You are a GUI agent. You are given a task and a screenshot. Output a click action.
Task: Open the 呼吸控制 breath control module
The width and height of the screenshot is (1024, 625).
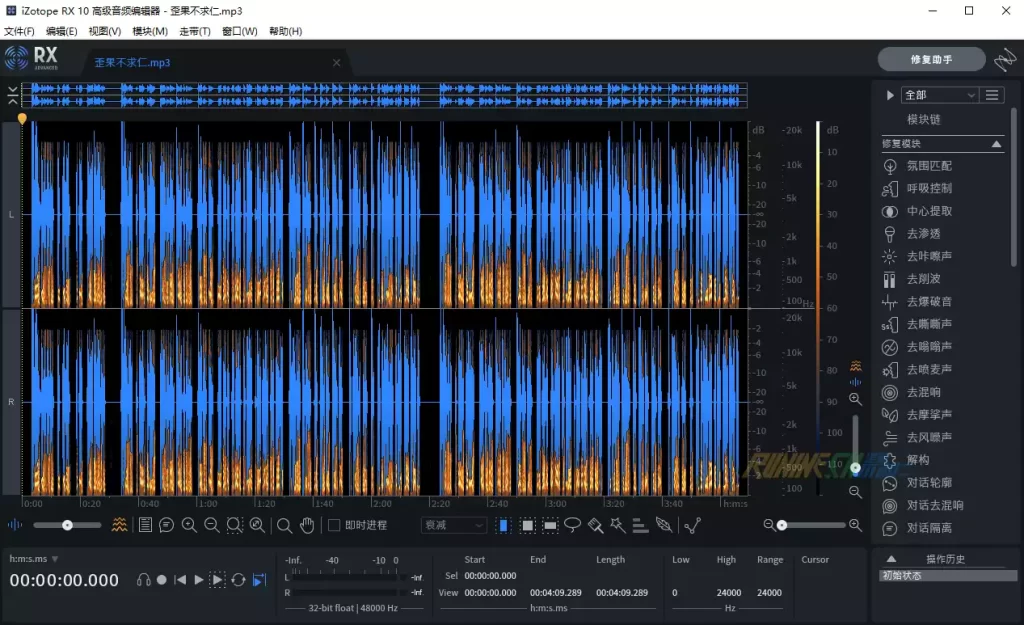929,188
